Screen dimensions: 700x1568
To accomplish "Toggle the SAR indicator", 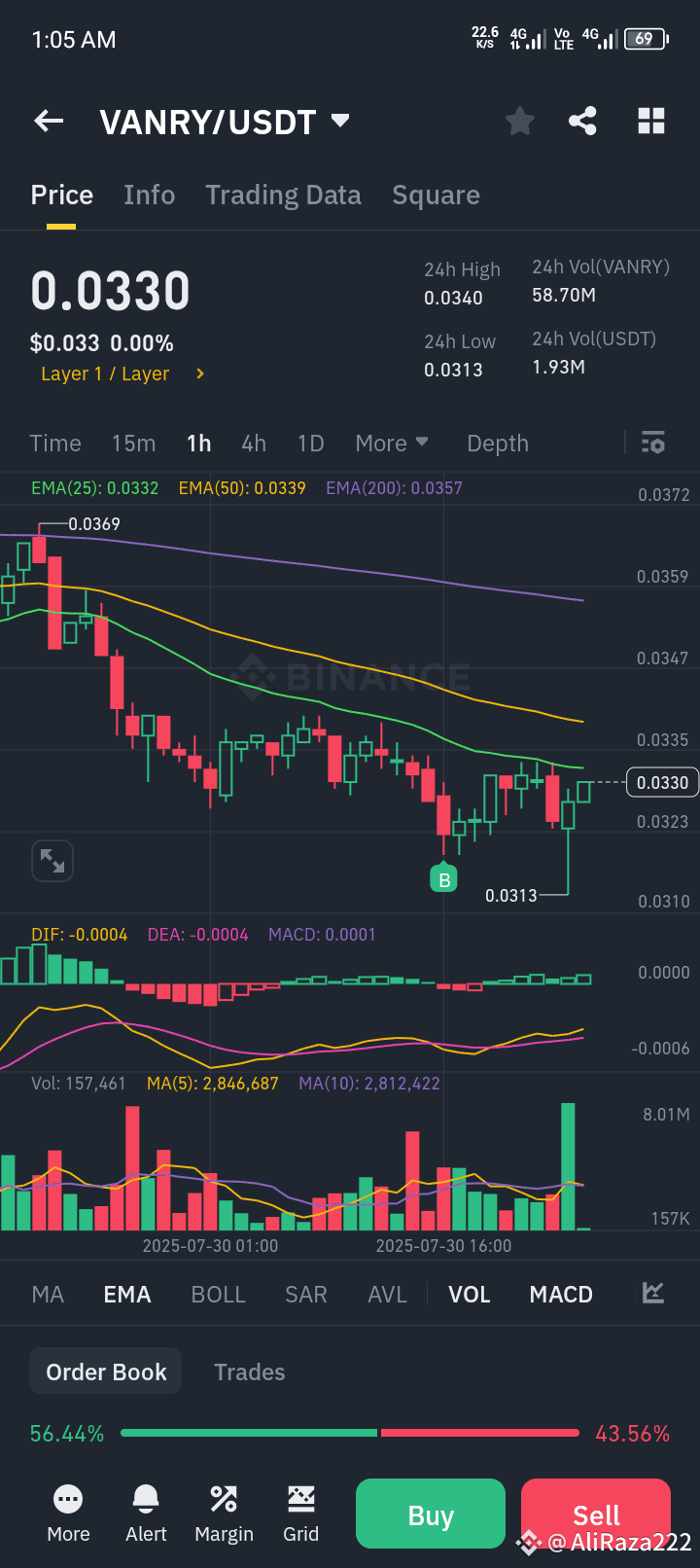I will (x=306, y=1295).
